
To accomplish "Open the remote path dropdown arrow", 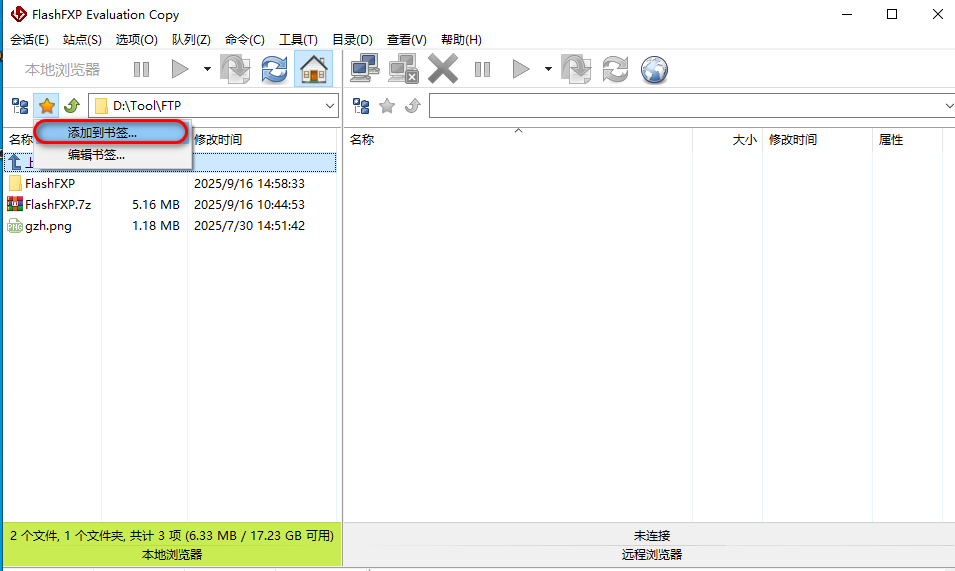I will [x=950, y=106].
